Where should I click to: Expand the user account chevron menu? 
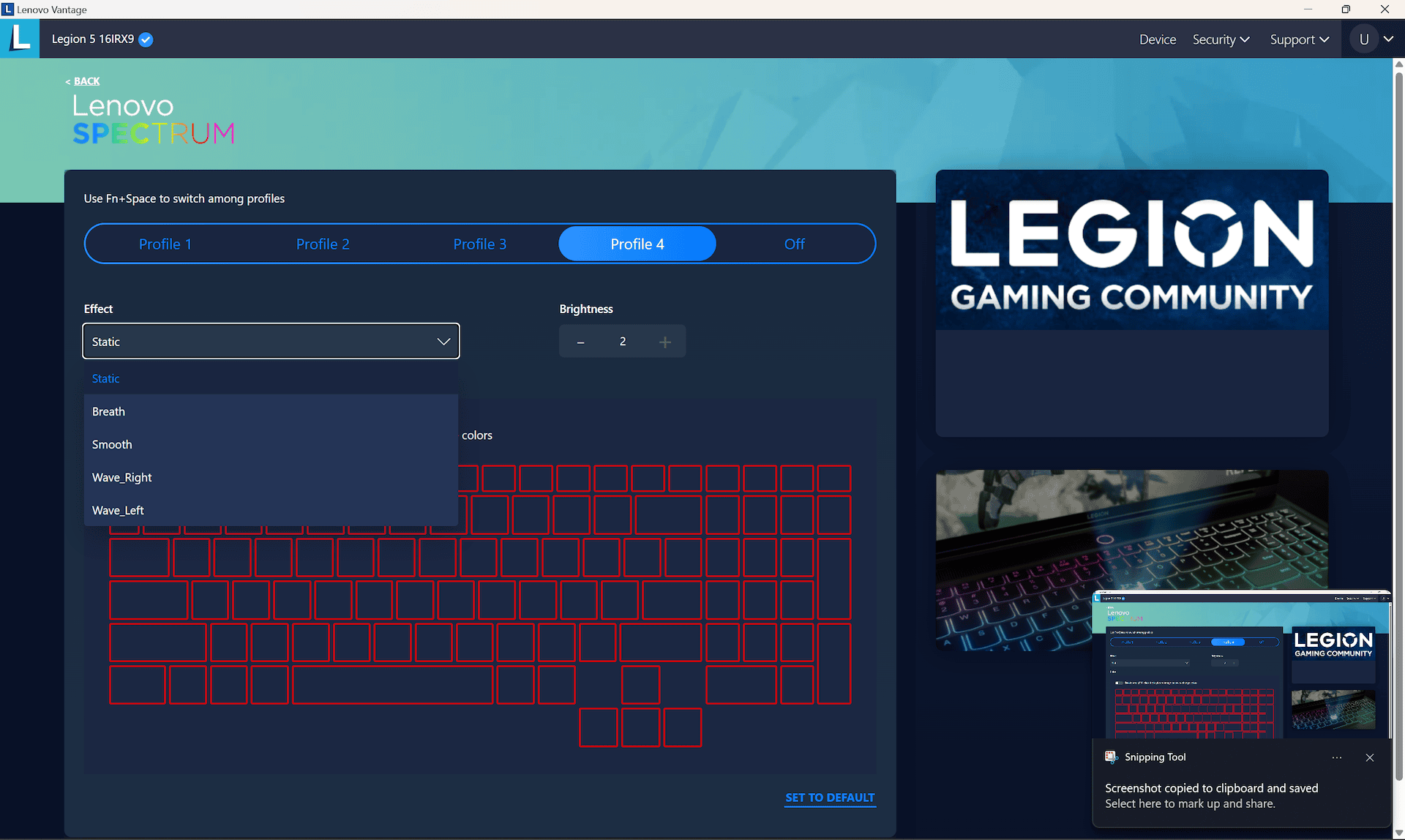click(1388, 40)
